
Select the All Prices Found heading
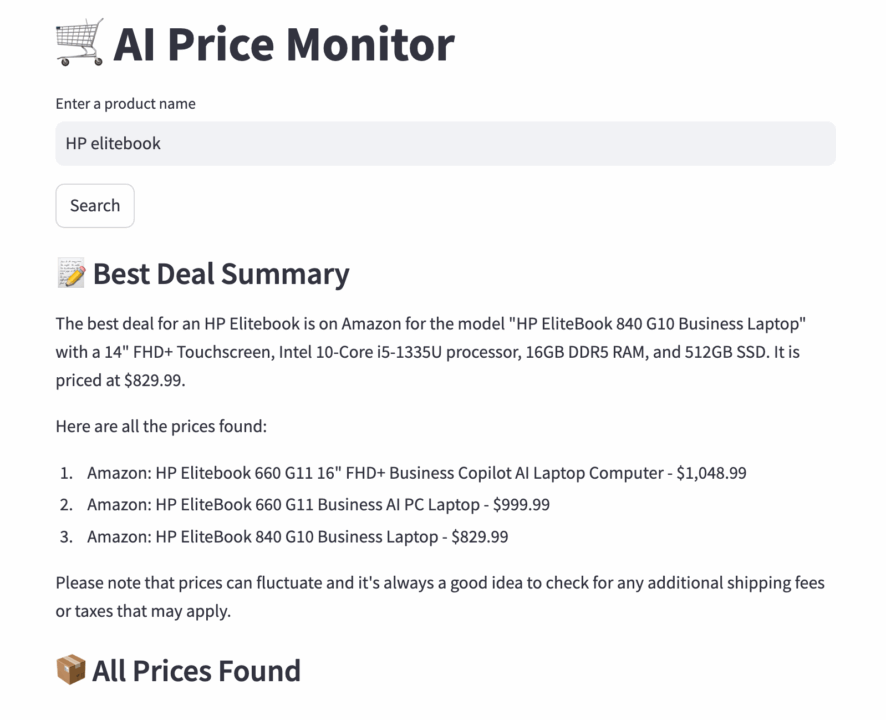pyautogui.click(x=196, y=670)
